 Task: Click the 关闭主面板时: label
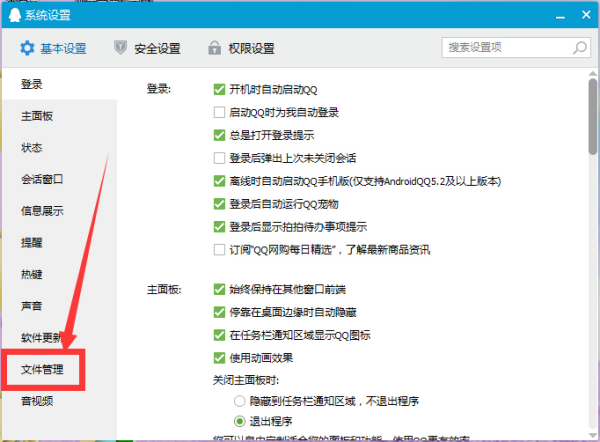[x=246, y=380]
